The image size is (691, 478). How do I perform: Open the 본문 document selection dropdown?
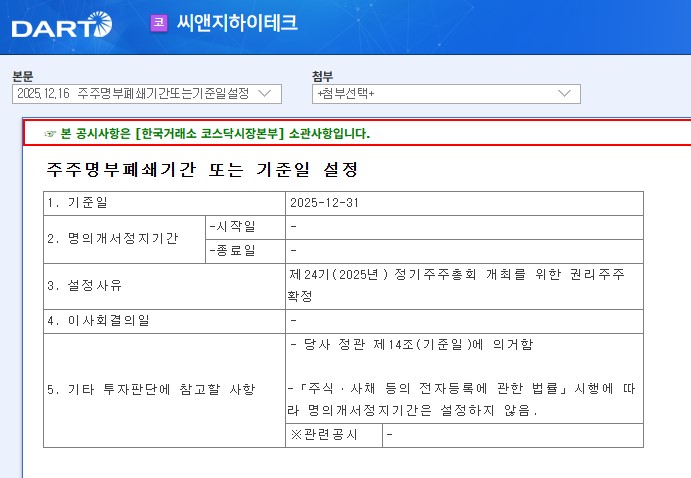point(146,94)
